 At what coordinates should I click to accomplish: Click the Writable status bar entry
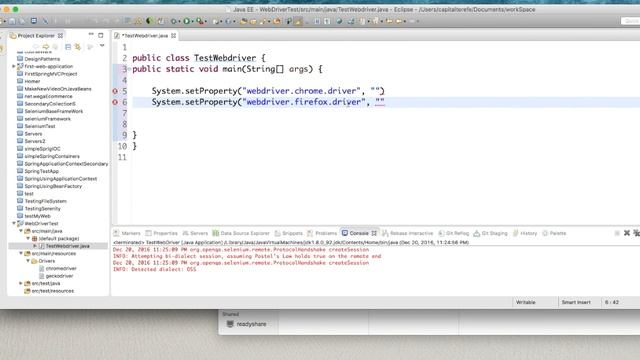click(525, 302)
